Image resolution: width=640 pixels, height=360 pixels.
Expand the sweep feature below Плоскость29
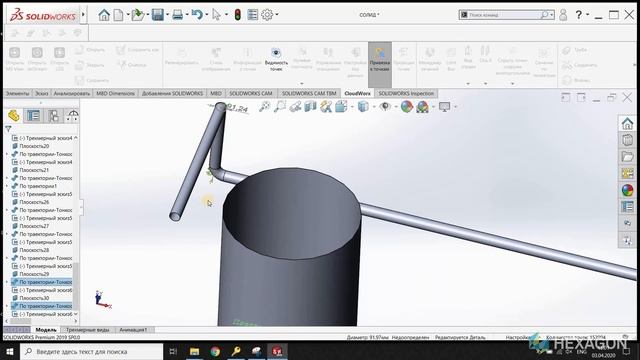[7, 282]
